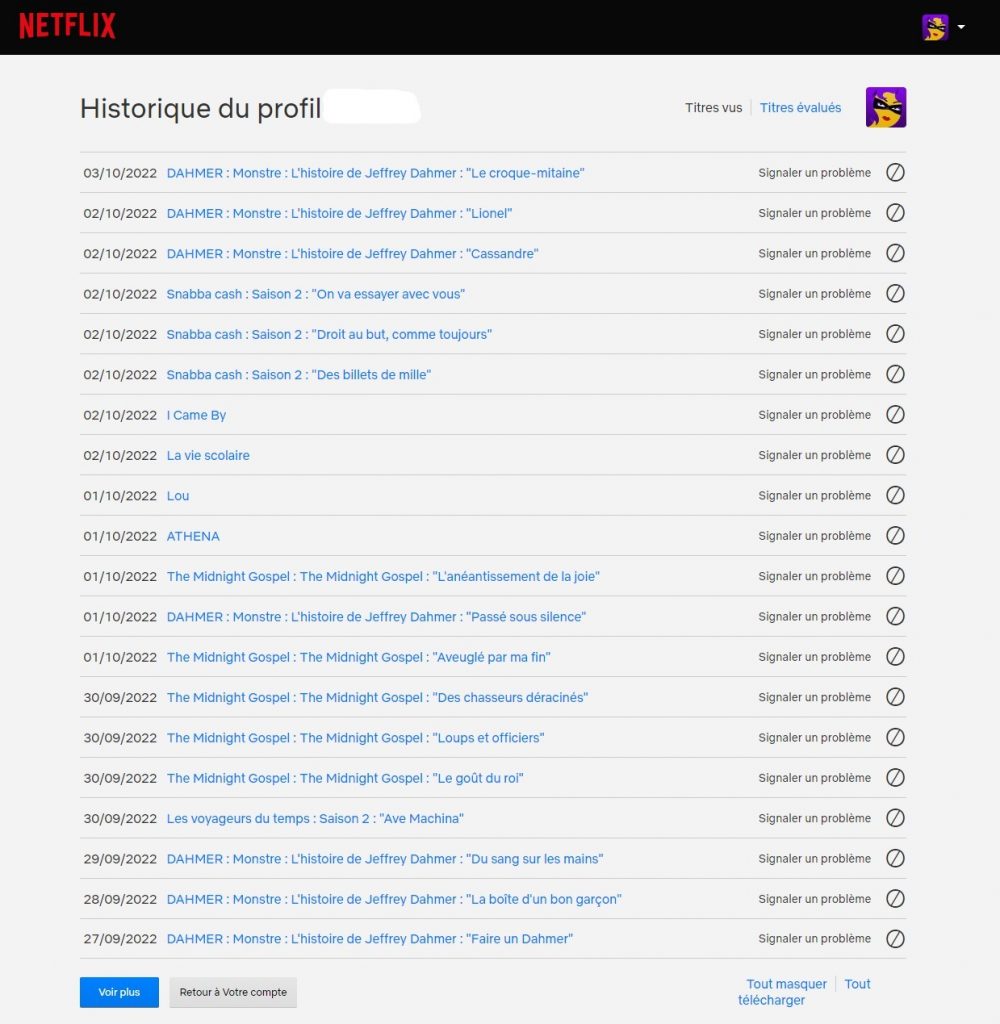
Task: Report a problem for I Came By
Action: 815,415
